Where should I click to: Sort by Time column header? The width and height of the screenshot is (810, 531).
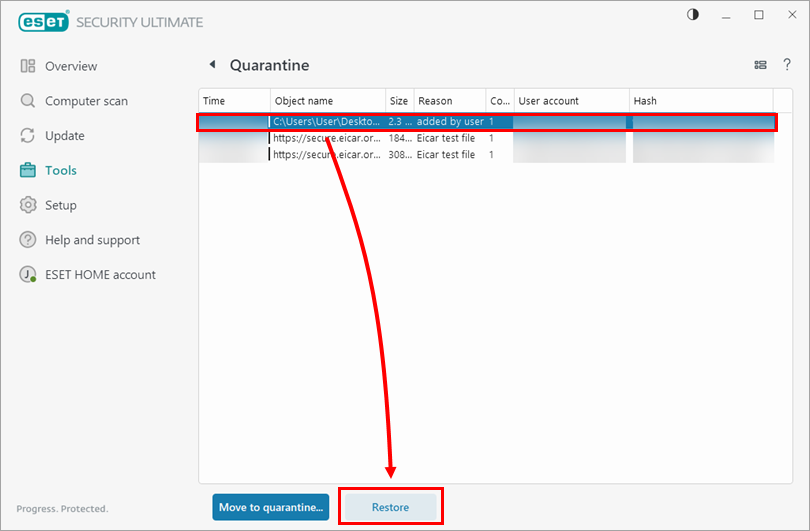click(233, 101)
